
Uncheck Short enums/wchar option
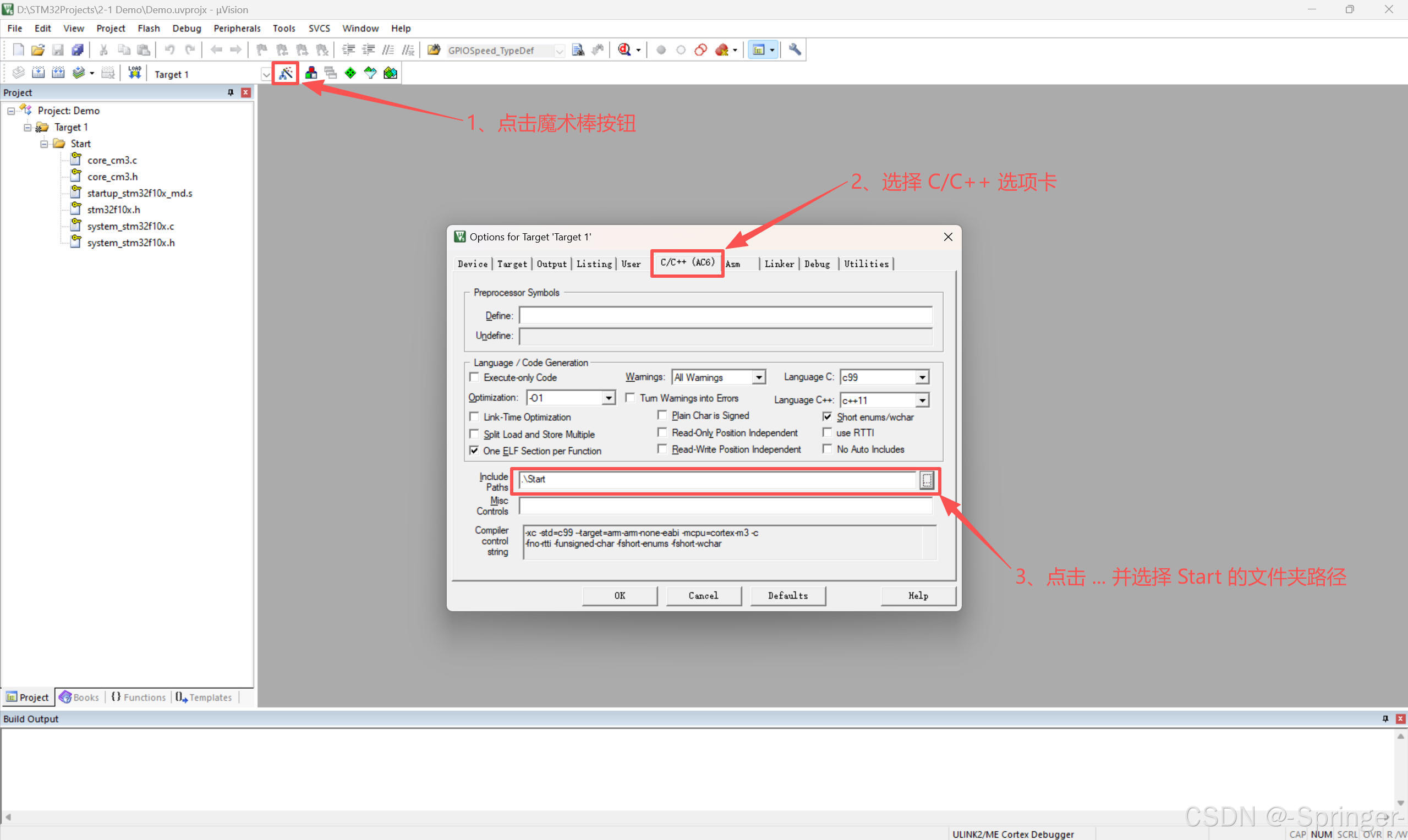pyautogui.click(x=827, y=416)
